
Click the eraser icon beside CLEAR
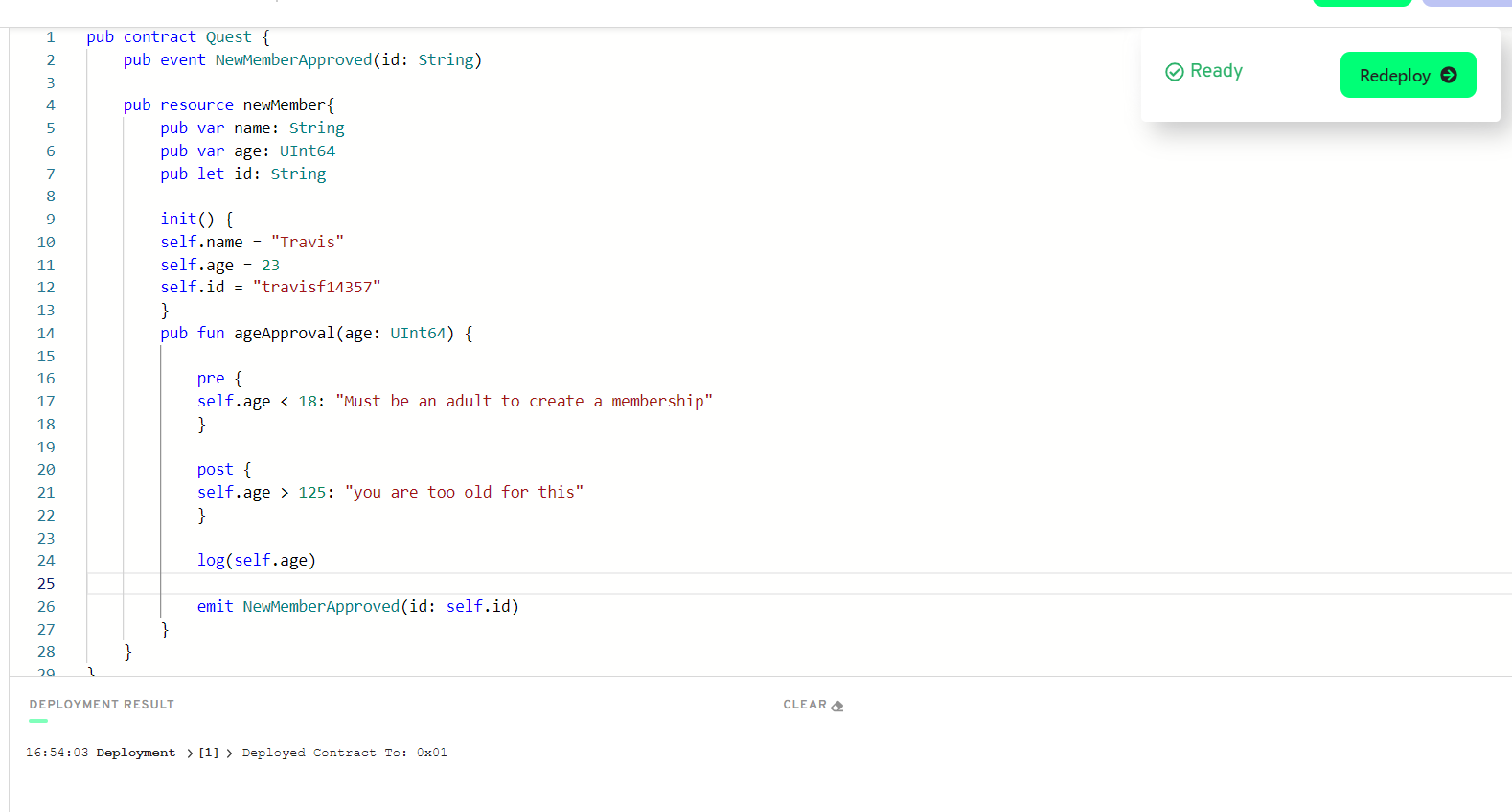pos(837,706)
